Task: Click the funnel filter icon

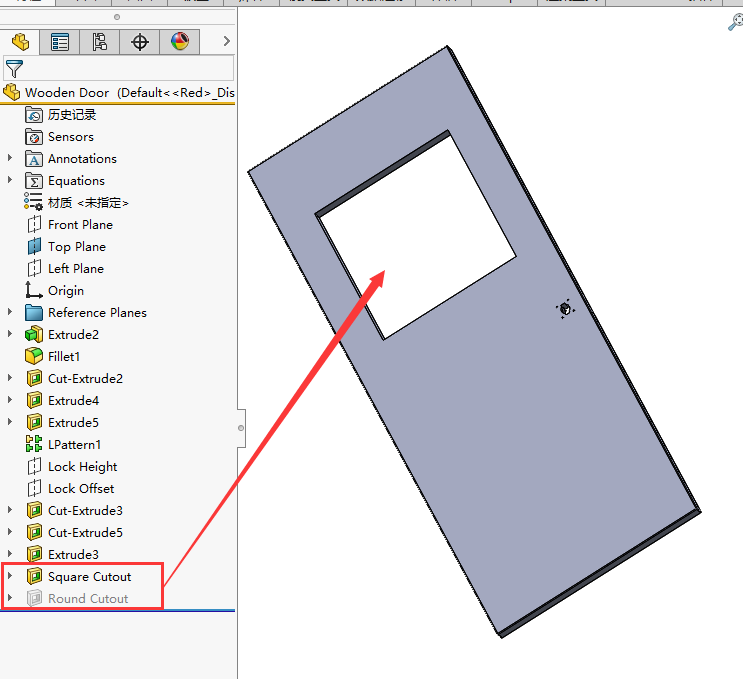Action: coord(13,68)
